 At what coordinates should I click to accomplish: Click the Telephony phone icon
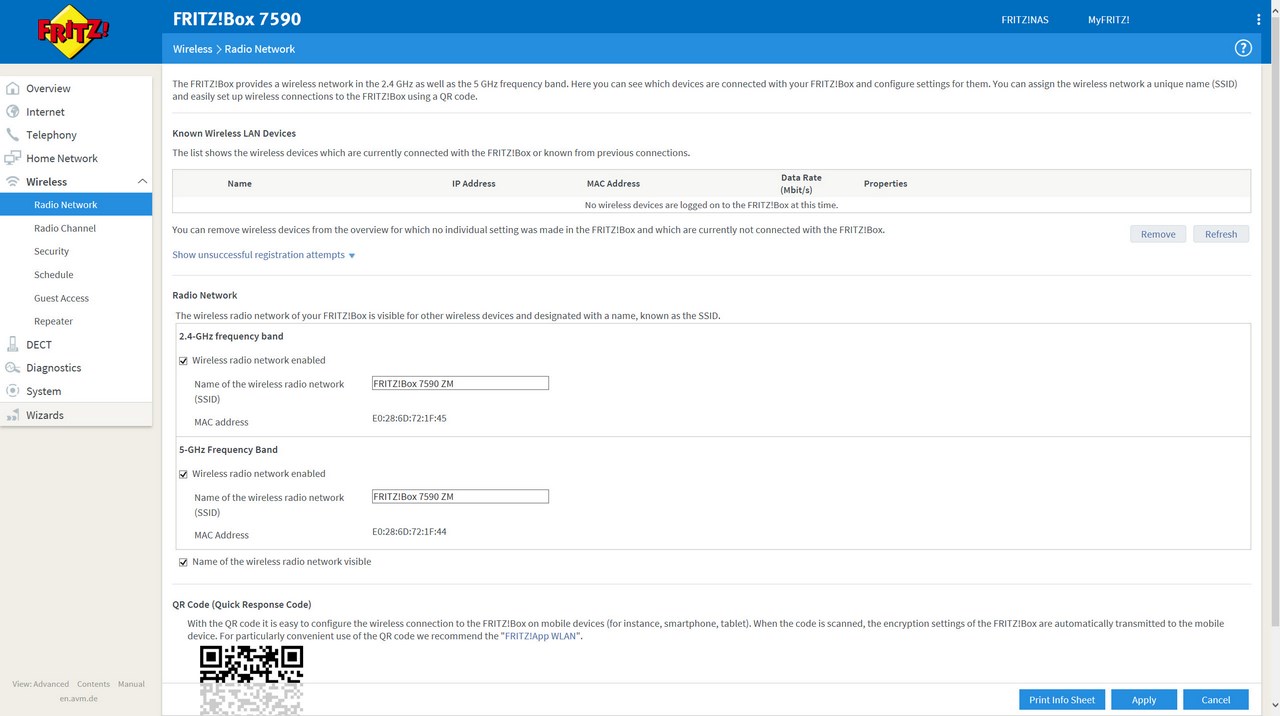[x=13, y=135]
